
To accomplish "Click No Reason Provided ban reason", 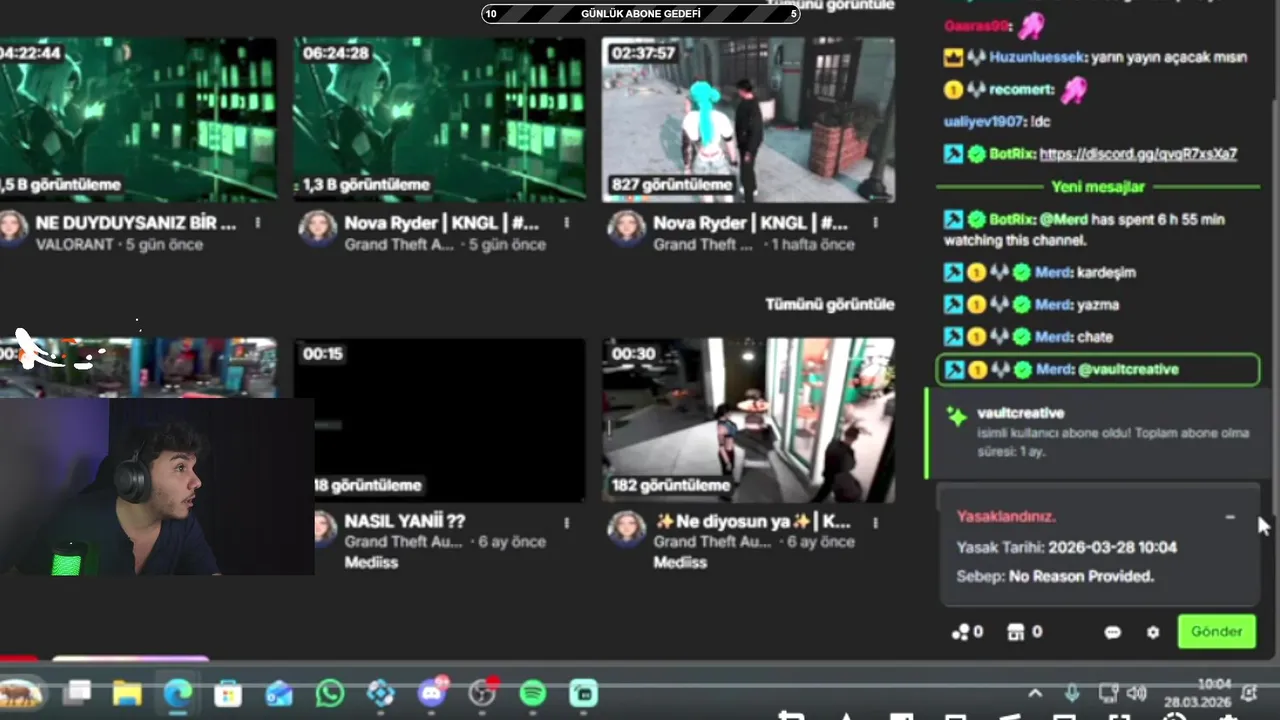I will [x=1081, y=576].
